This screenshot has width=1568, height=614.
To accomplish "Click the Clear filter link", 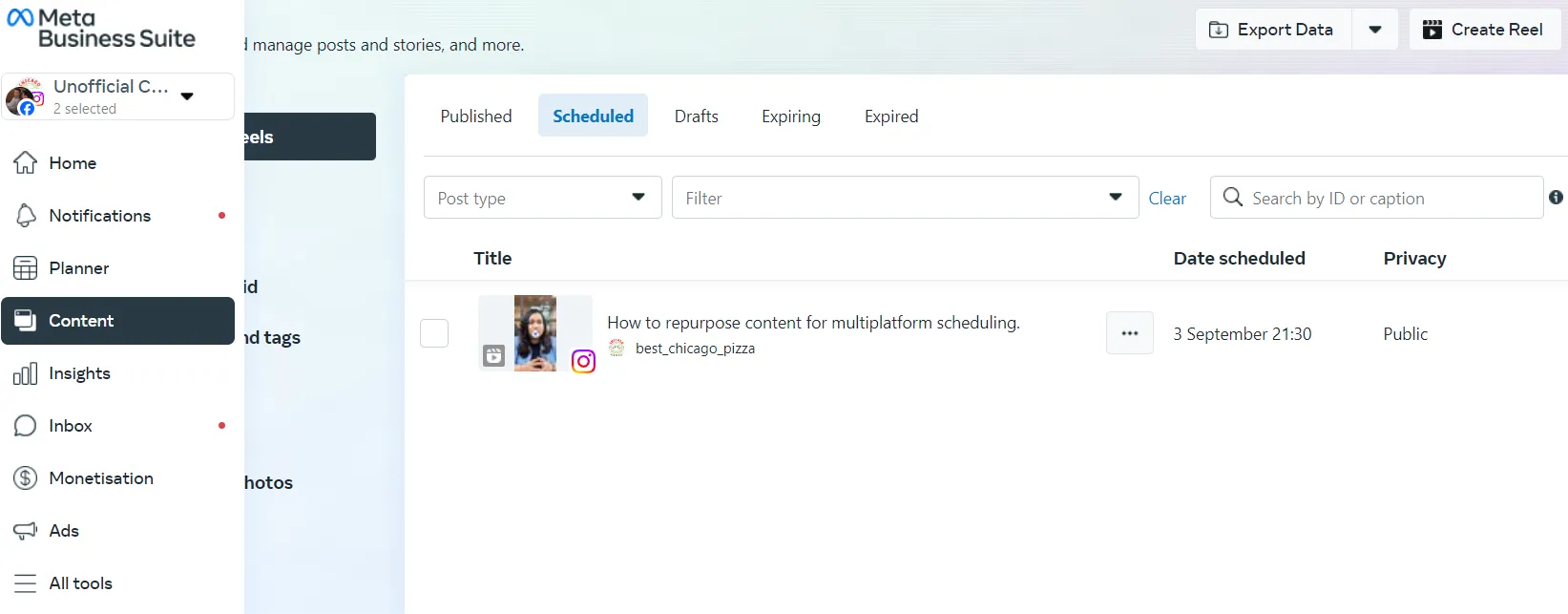I will (x=1167, y=199).
